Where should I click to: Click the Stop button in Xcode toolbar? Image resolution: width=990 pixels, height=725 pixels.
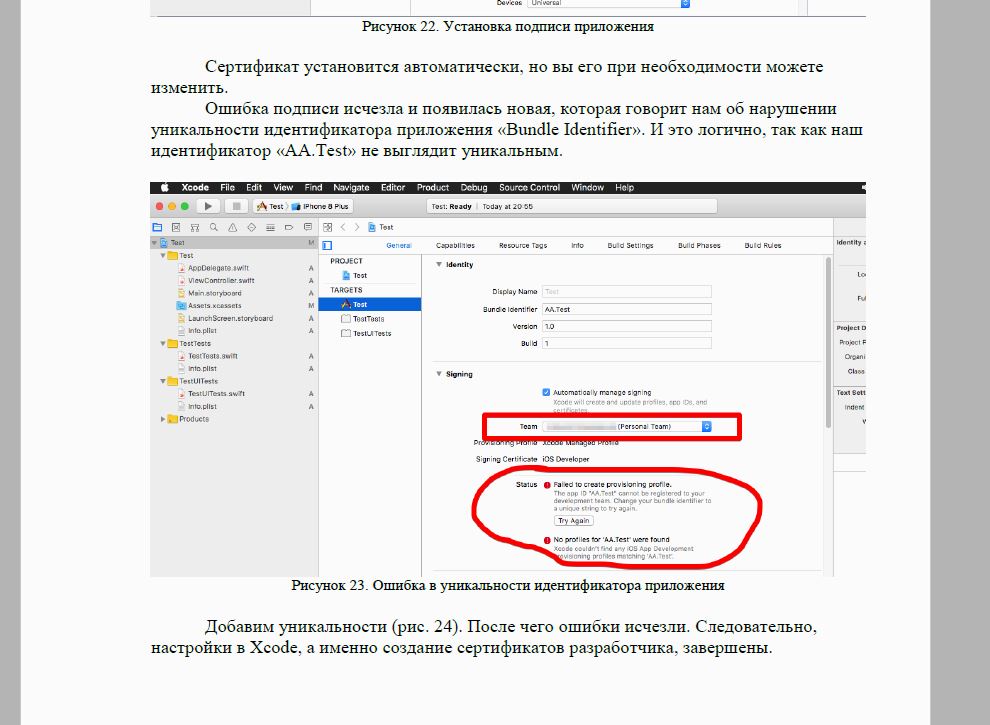tap(236, 206)
